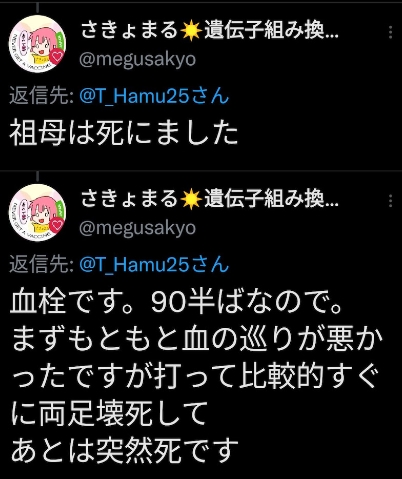This screenshot has width=402, height=479.
Task: Click the profile avatar on the 血栓です tweet
Action: click(x=37, y=213)
